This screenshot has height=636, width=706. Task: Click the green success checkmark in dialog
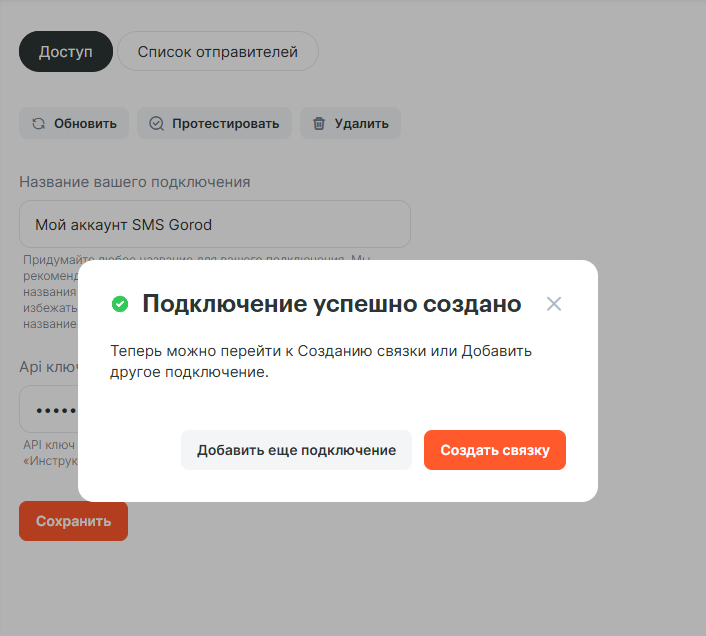click(x=120, y=304)
